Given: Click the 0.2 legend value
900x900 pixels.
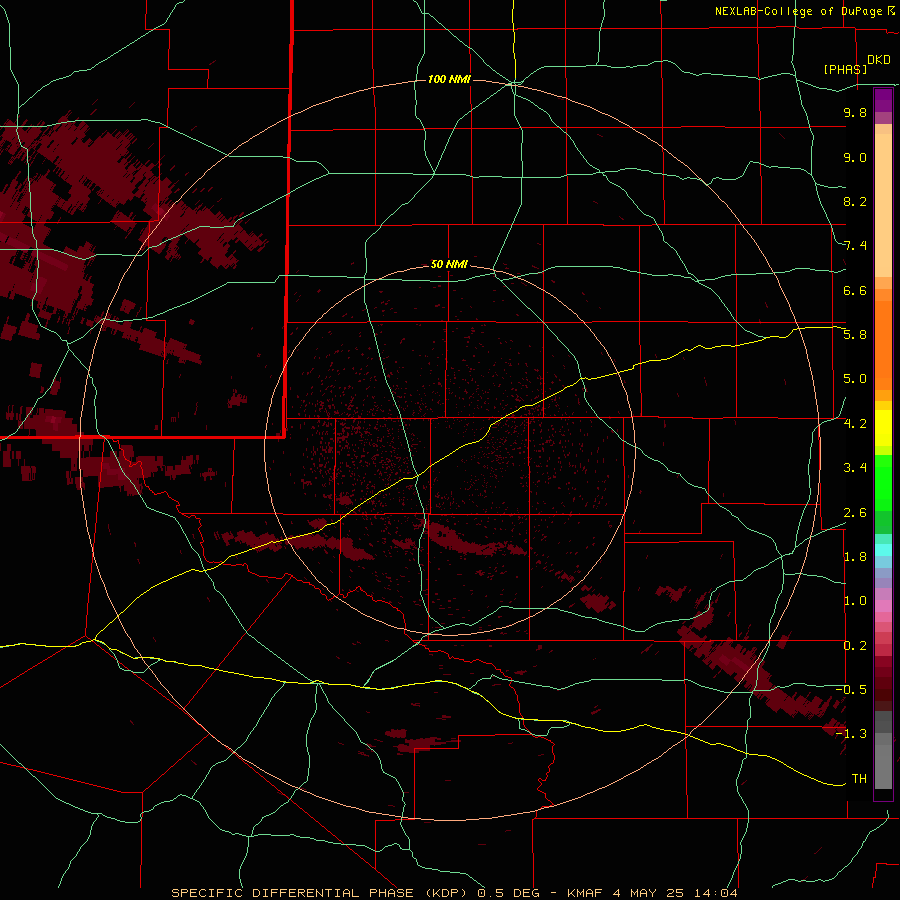Looking at the screenshot, I should click(x=855, y=646).
